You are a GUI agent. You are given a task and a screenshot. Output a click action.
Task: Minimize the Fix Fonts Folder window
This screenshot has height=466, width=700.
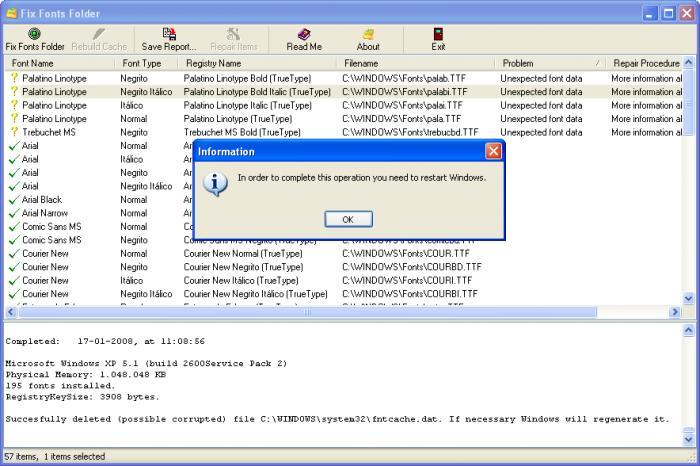650,13
